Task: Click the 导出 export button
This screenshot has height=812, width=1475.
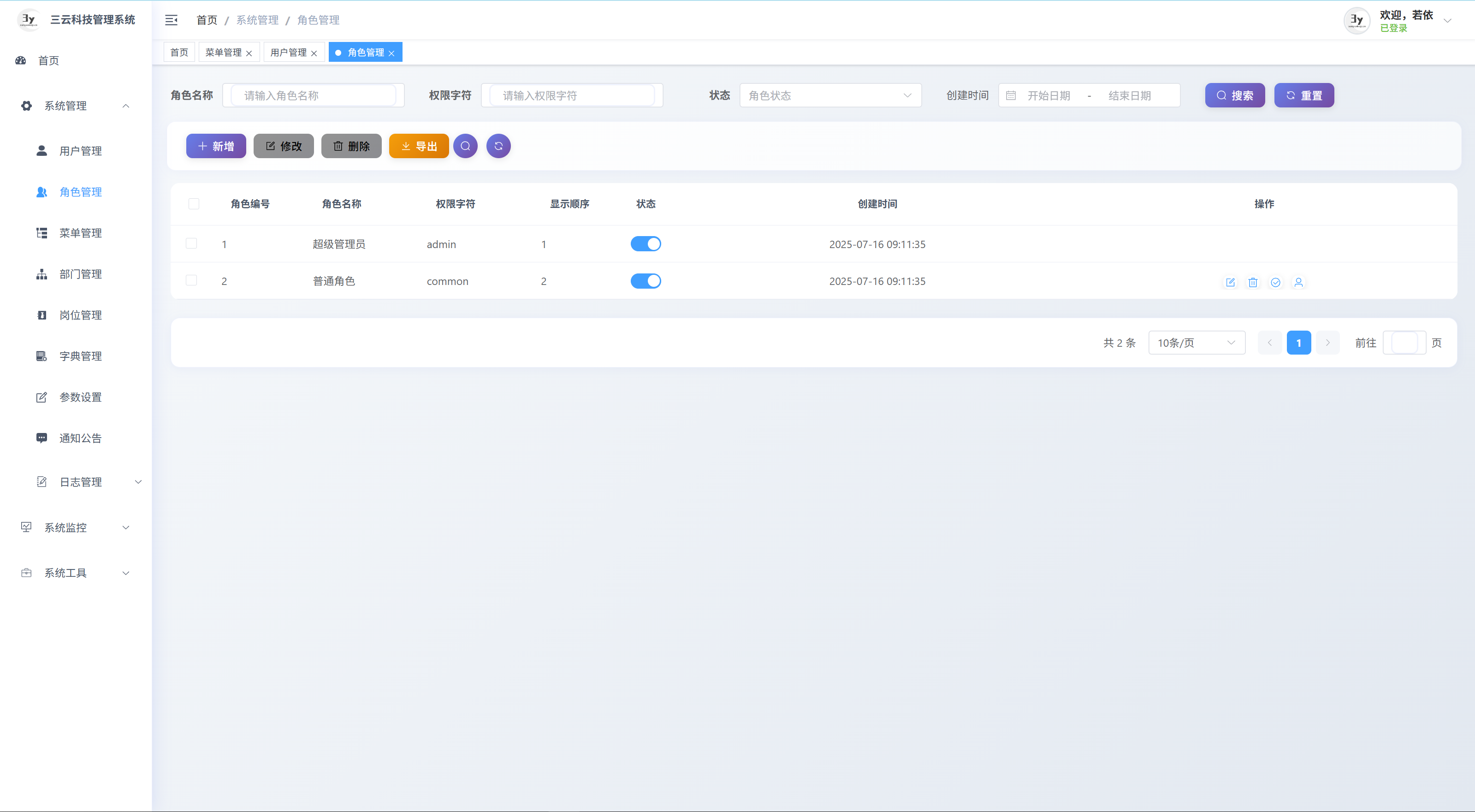Action: pyautogui.click(x=419, y=146)
